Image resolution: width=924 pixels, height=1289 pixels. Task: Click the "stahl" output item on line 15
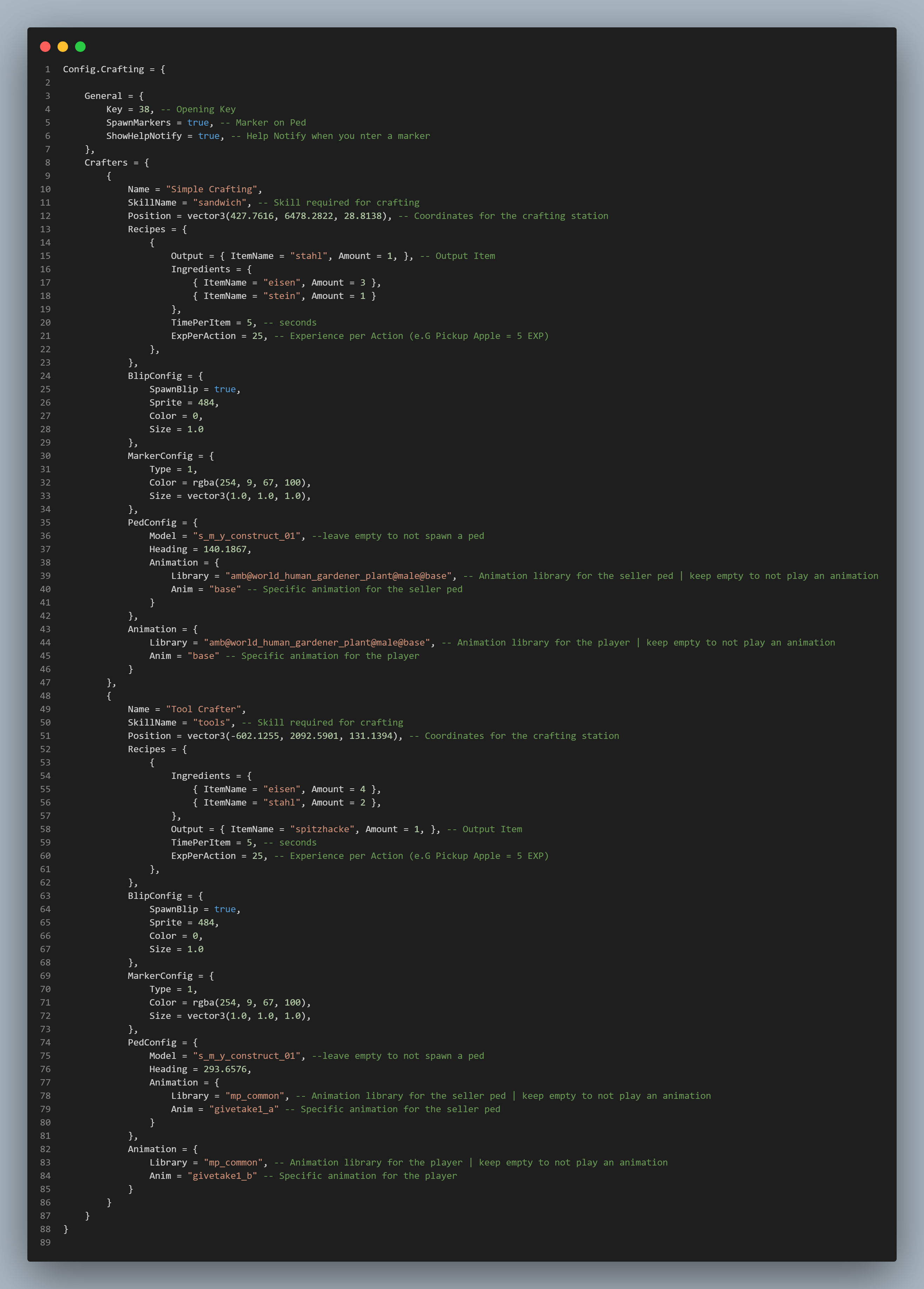point(309,256)
